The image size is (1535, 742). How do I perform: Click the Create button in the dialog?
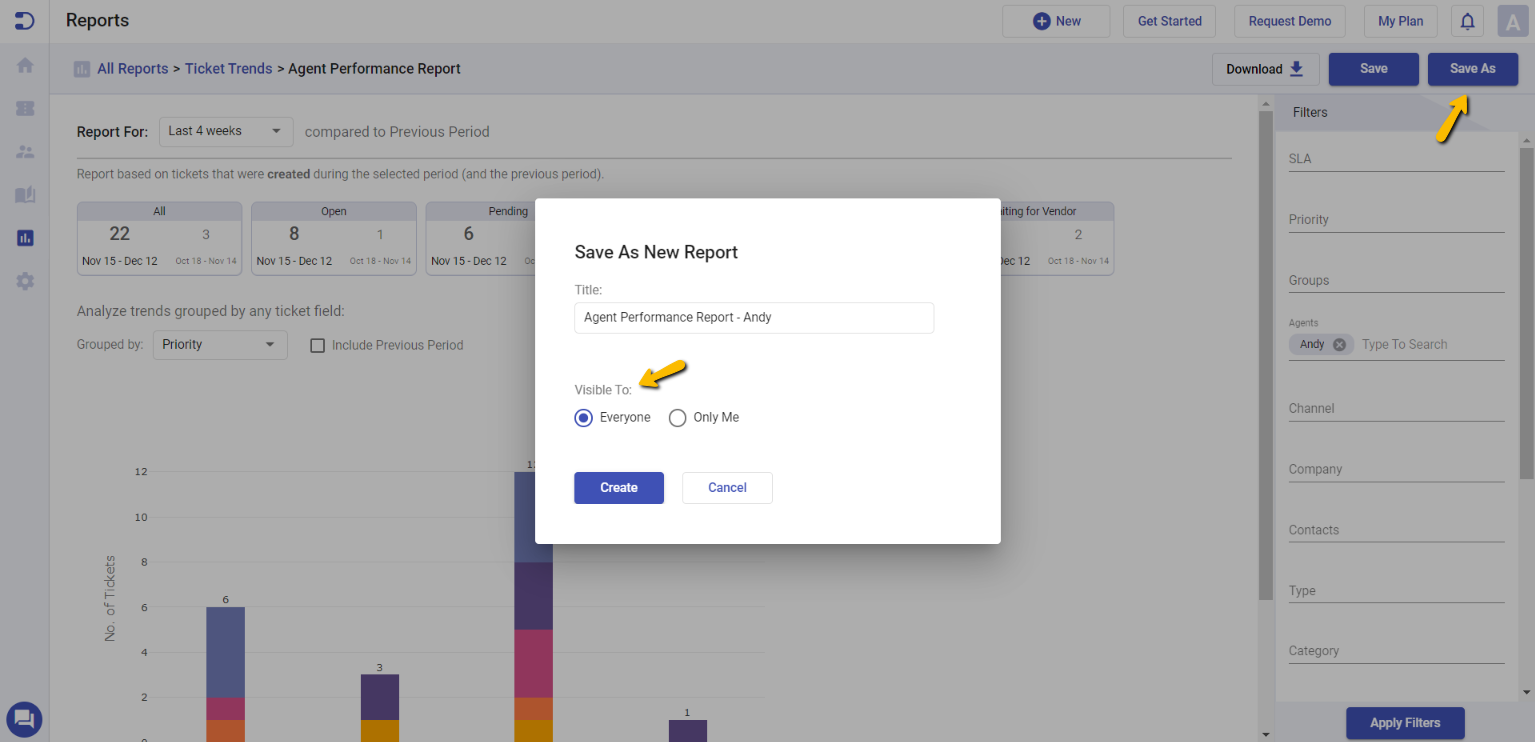(618, 487)
